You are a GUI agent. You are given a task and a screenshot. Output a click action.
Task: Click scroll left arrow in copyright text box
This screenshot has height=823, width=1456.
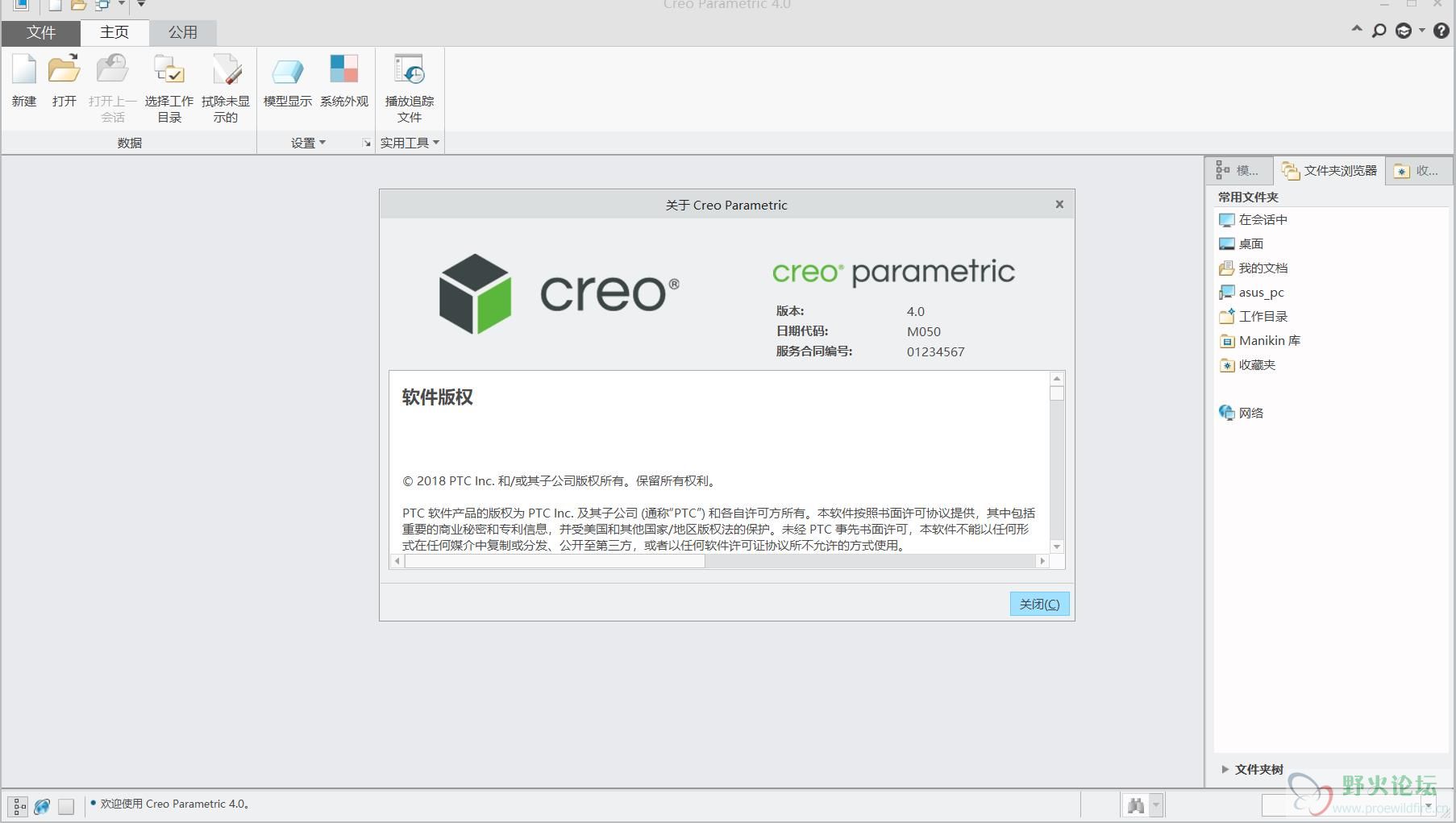coord(397,561)
